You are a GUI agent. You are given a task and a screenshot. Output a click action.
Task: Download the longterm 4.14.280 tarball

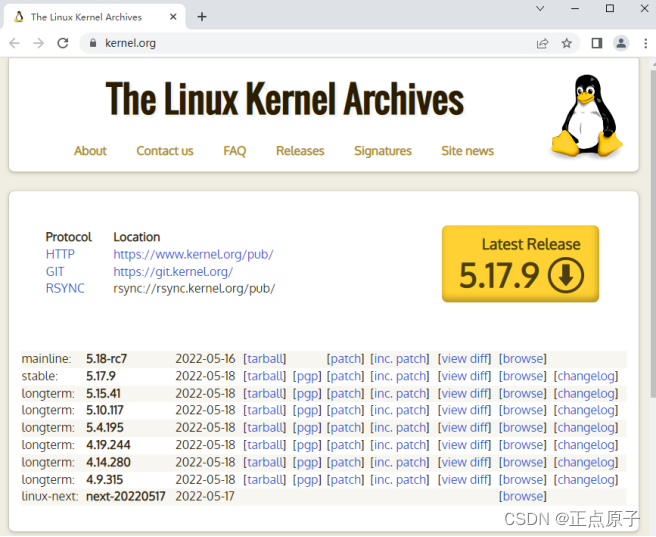(x=264, y=463)
